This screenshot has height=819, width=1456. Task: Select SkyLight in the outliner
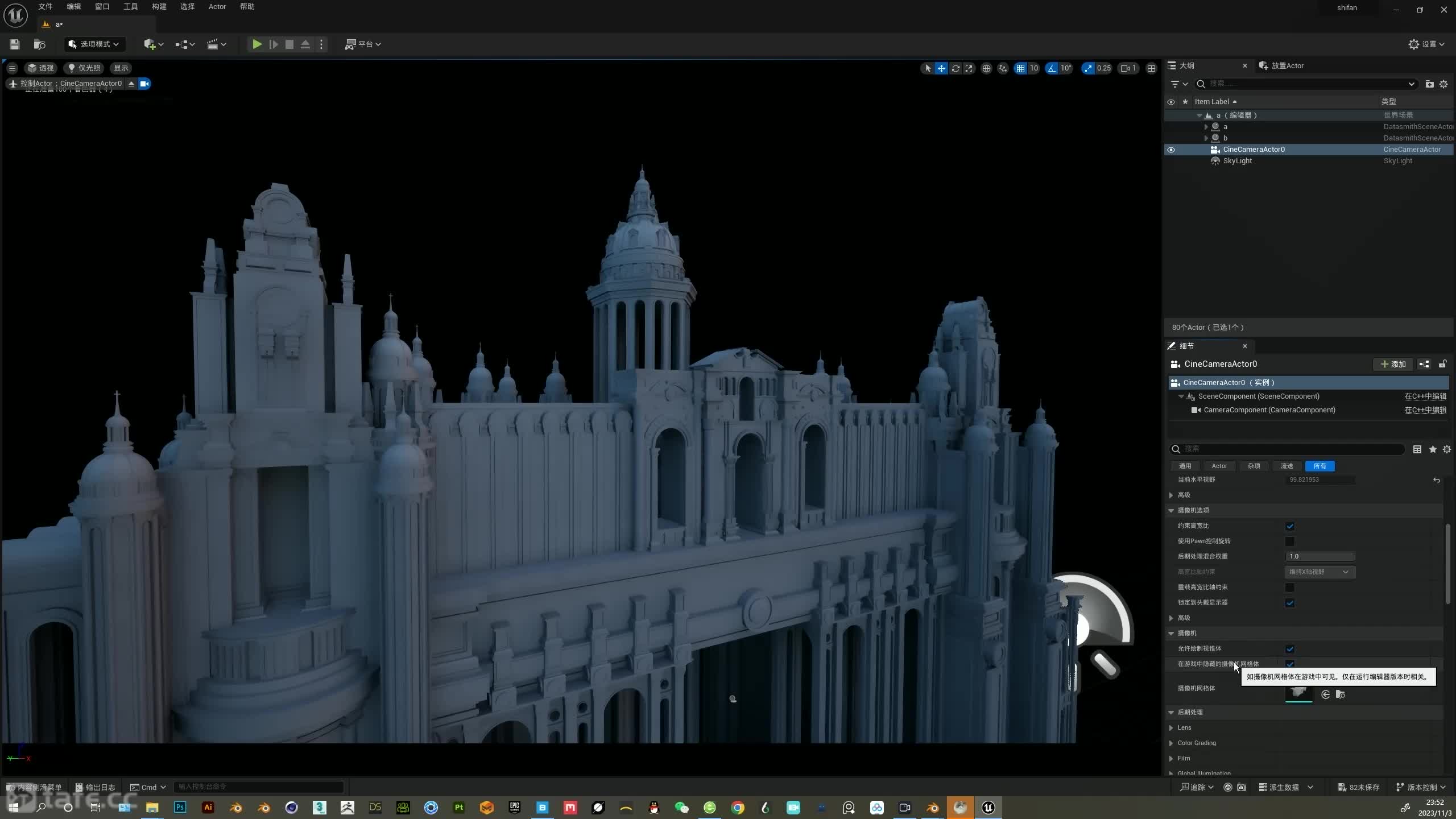coord(1238,161)
